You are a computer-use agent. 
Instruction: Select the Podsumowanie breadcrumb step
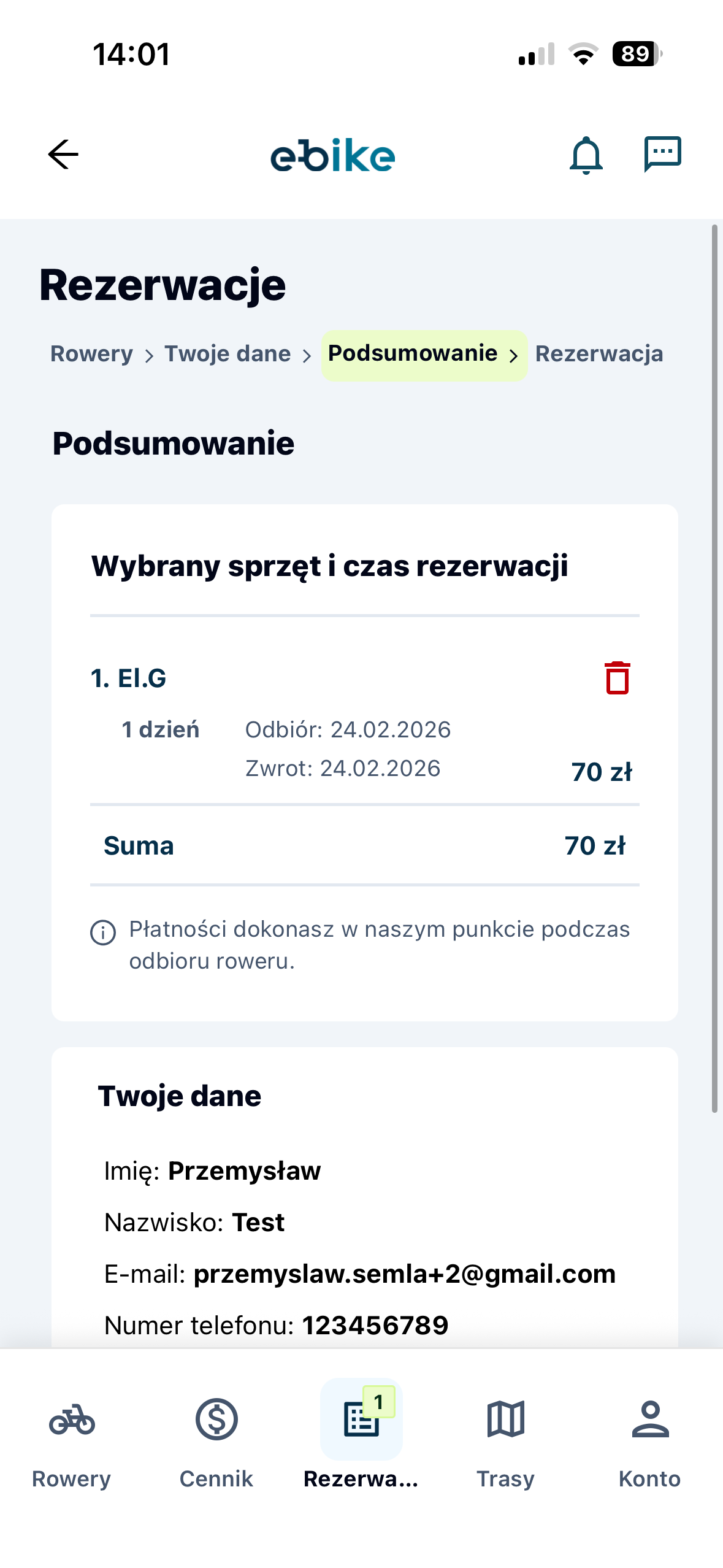point(413,354)
